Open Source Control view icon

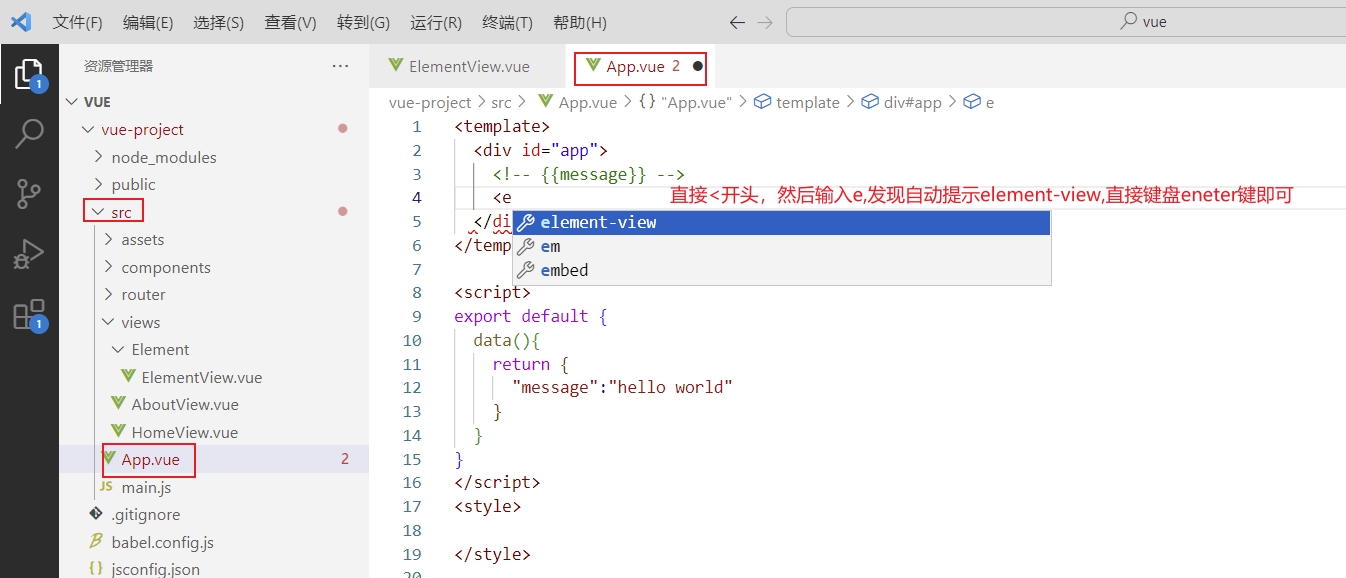(29, 193)
